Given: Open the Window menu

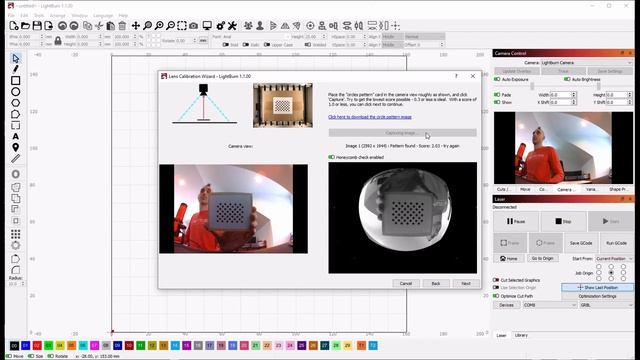Looking at the screenshot, I should pyautogui.click(x=79, y=16).
